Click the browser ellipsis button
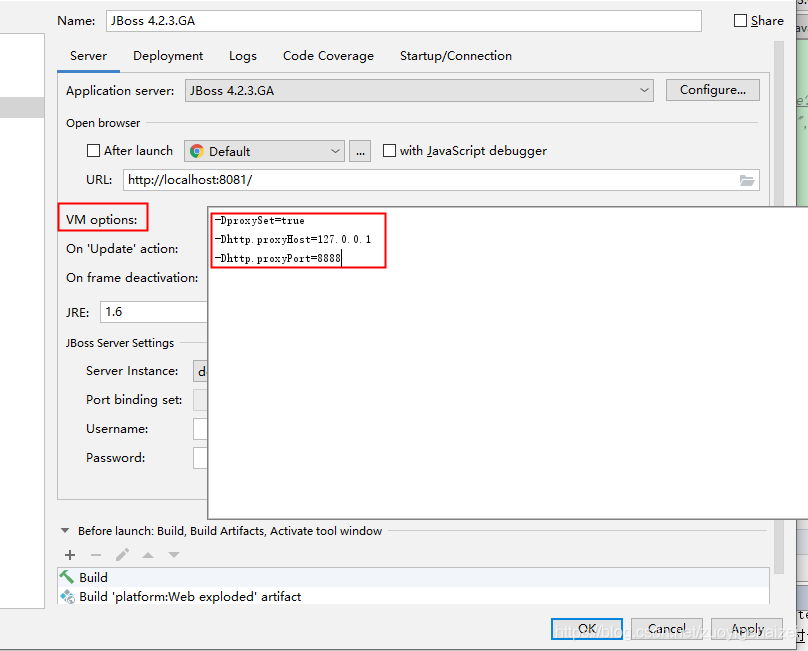The height and width of the screenshot is (651, 808). 360,151
